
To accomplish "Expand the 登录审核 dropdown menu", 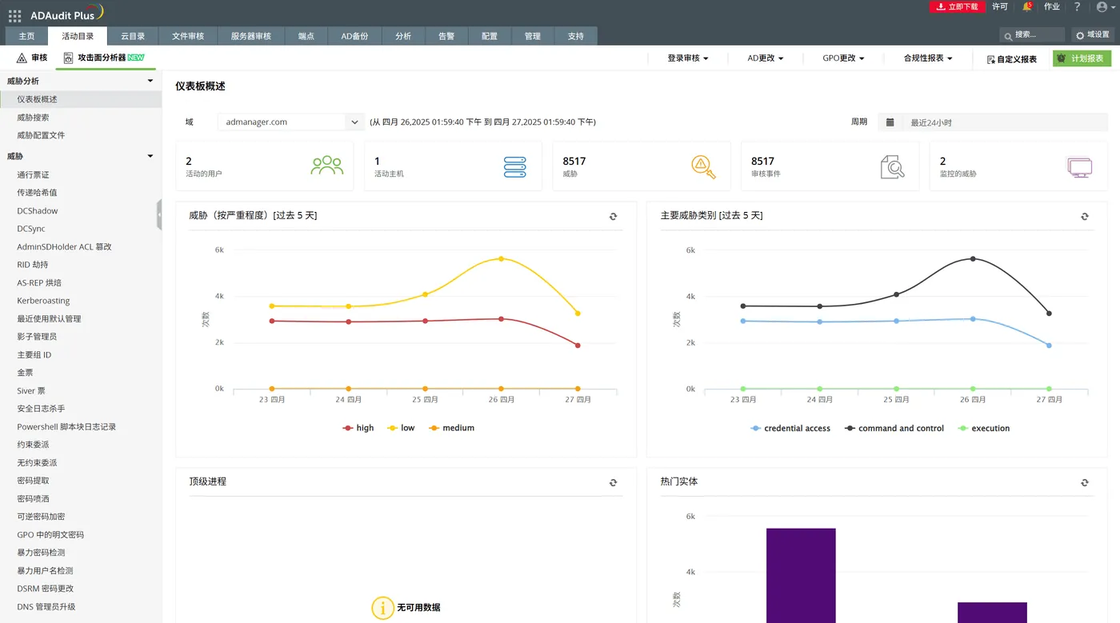I will [x=688, y=59].
